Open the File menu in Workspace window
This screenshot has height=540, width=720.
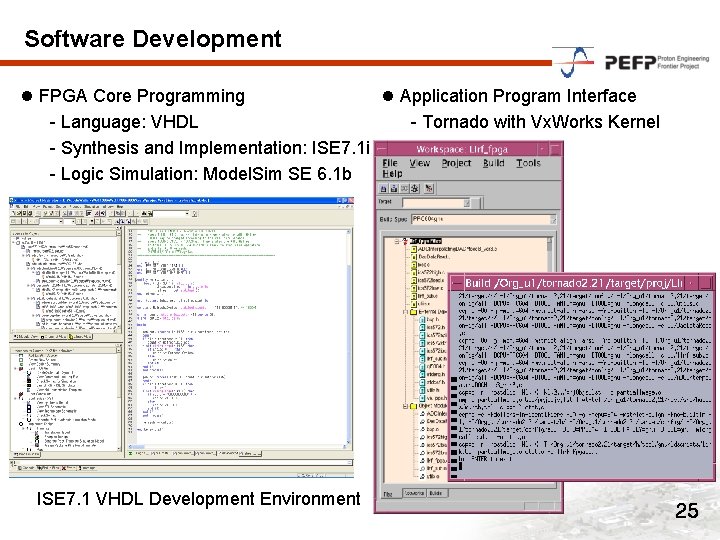tap(390, 163)
